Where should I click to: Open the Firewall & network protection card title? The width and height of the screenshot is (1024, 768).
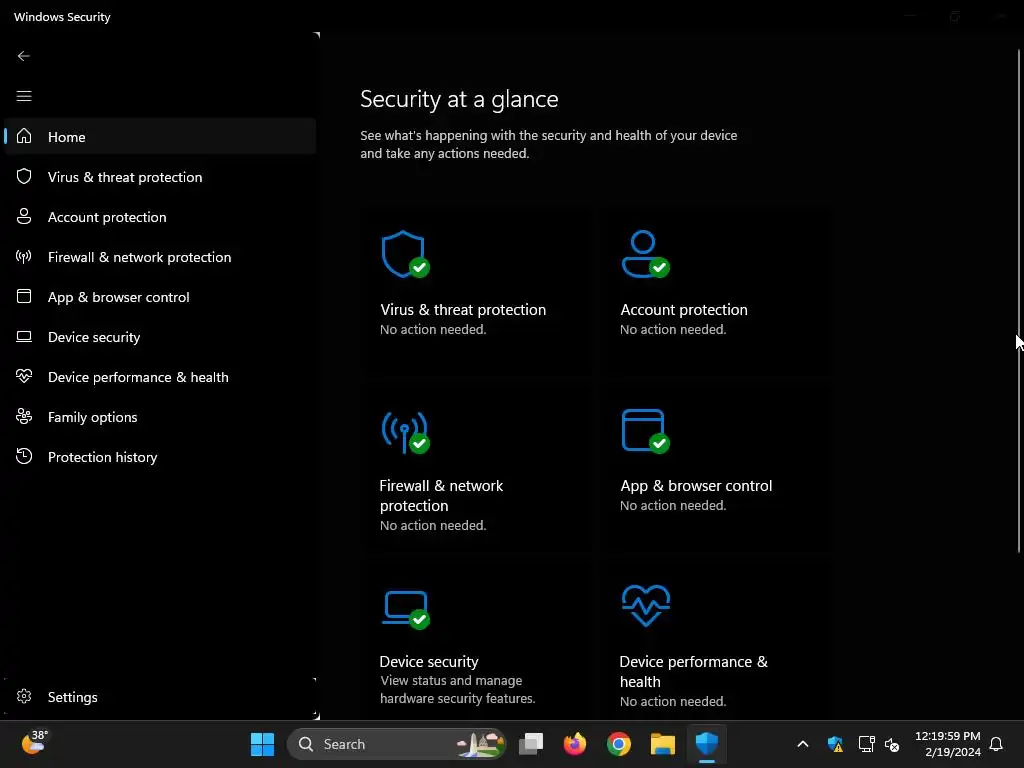[x=441, y=496]
